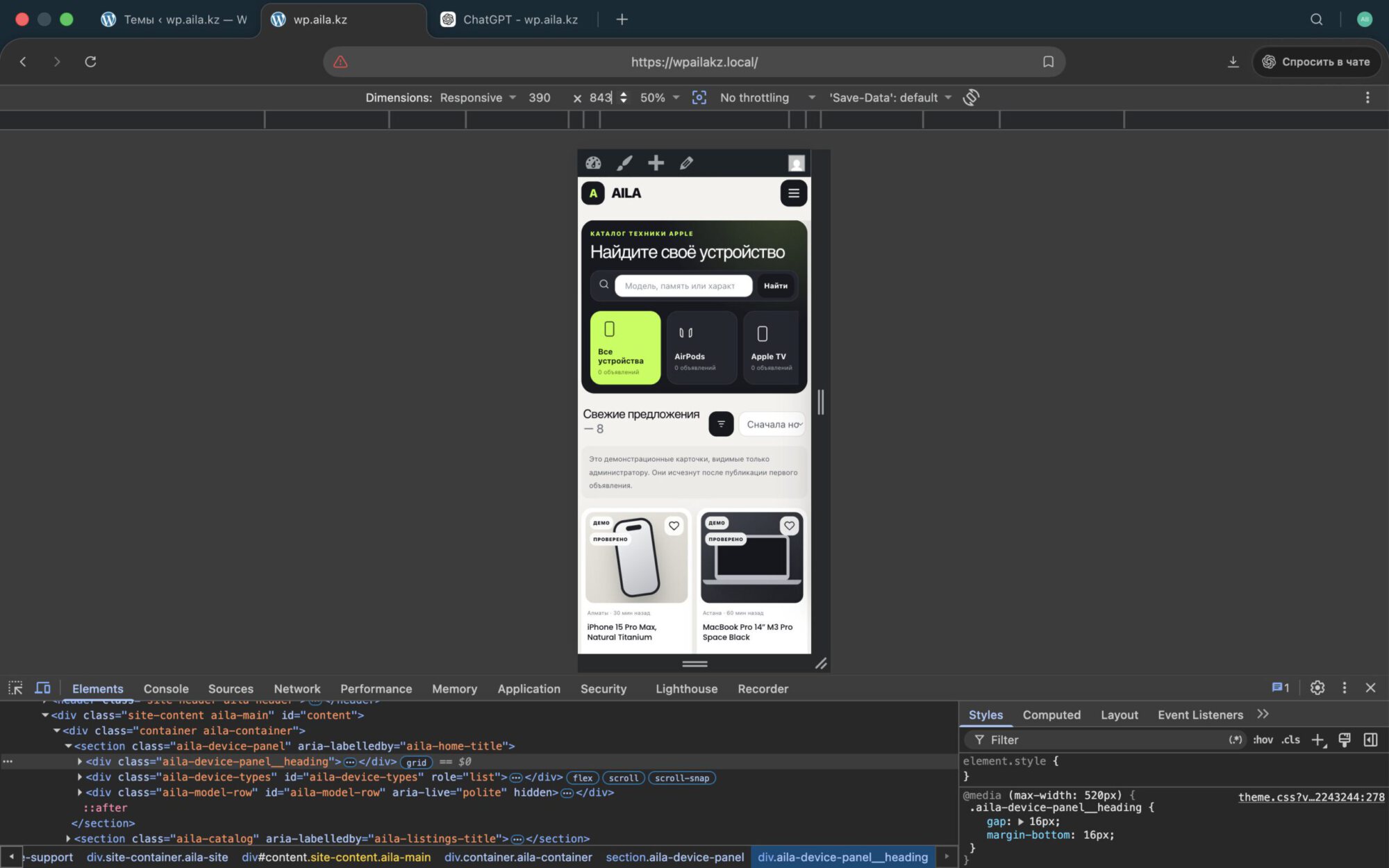Favorite the iPhone 15 Pro Max card
Image resolution: width=1389 pixels, height=868 pixels.
[674, 526]
